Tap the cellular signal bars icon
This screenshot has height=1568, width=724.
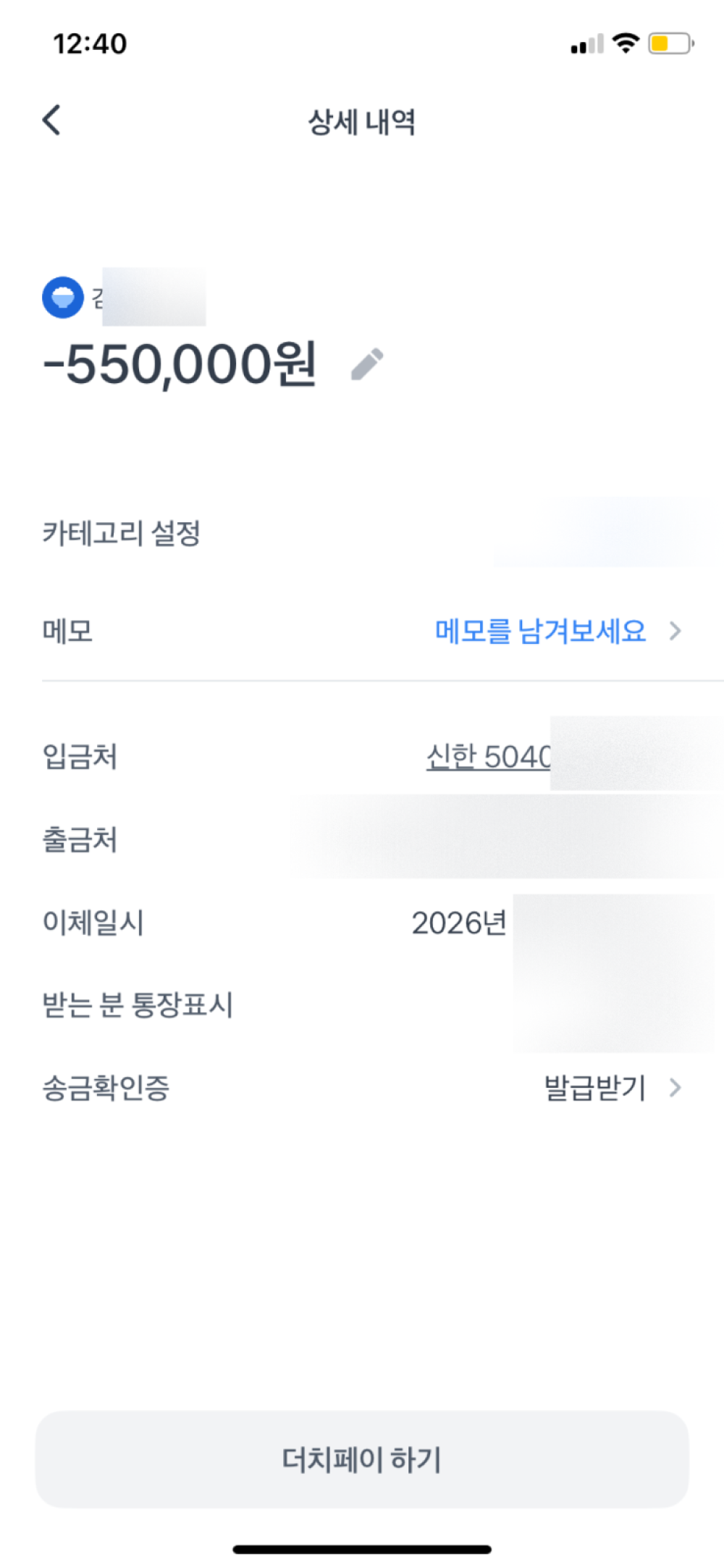pos(586,45)
